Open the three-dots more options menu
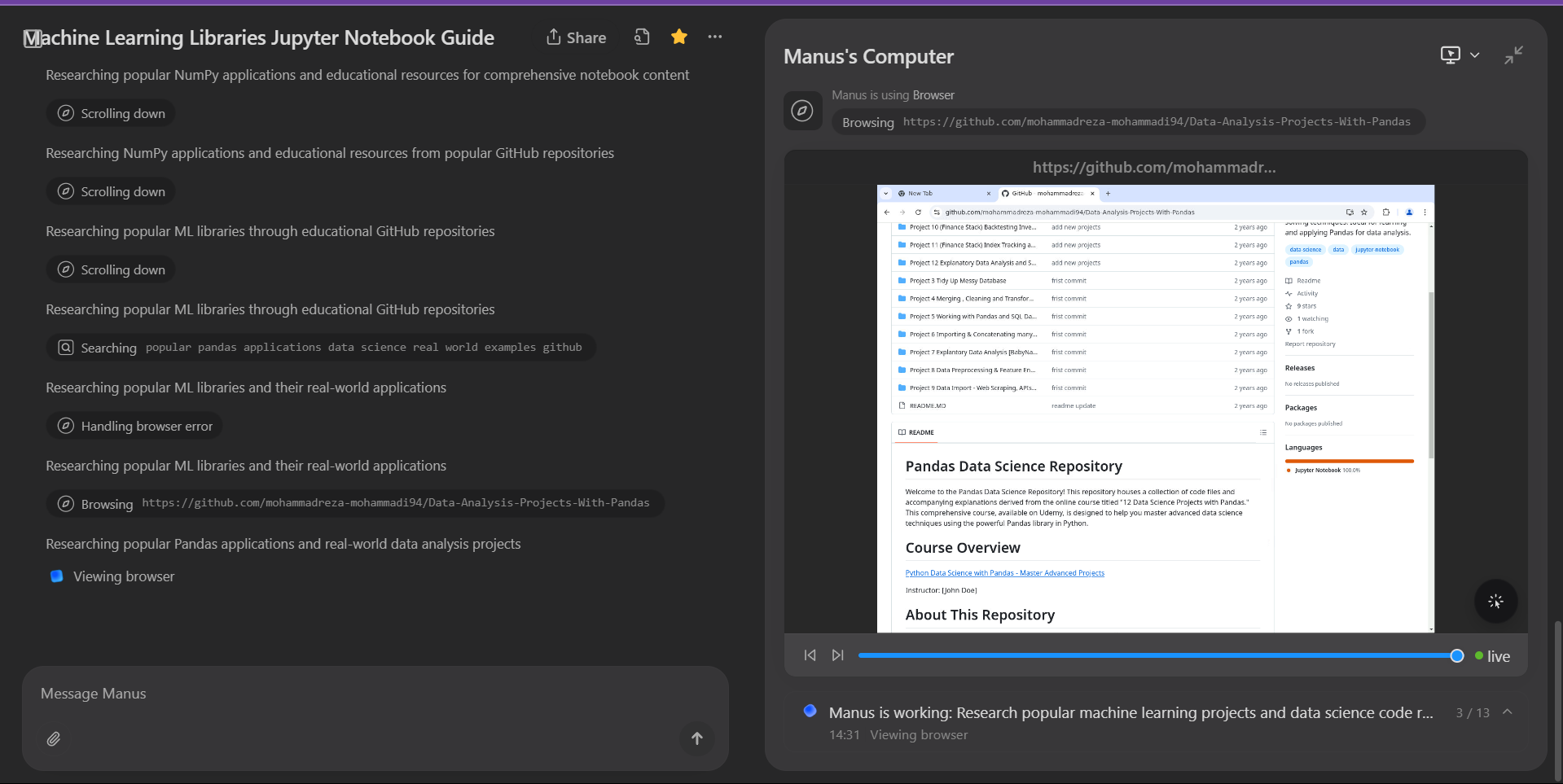1563x784 pixels. coord(714,37)
